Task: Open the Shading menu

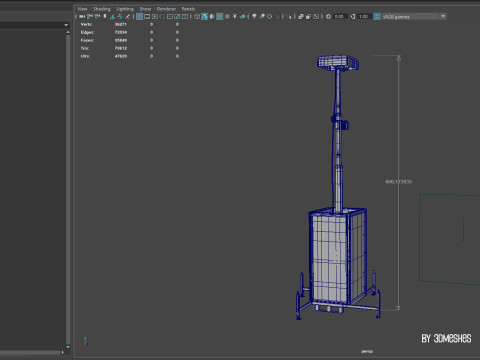Action: 102,9
